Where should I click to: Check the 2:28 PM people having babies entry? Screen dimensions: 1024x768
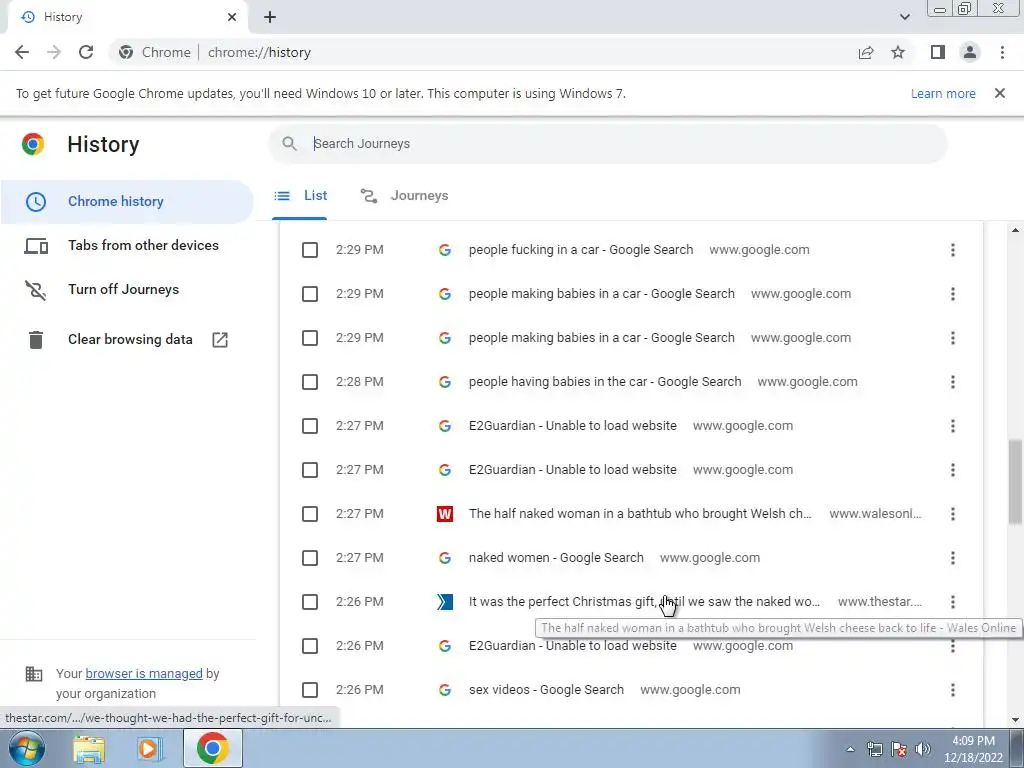click(310, 382)
